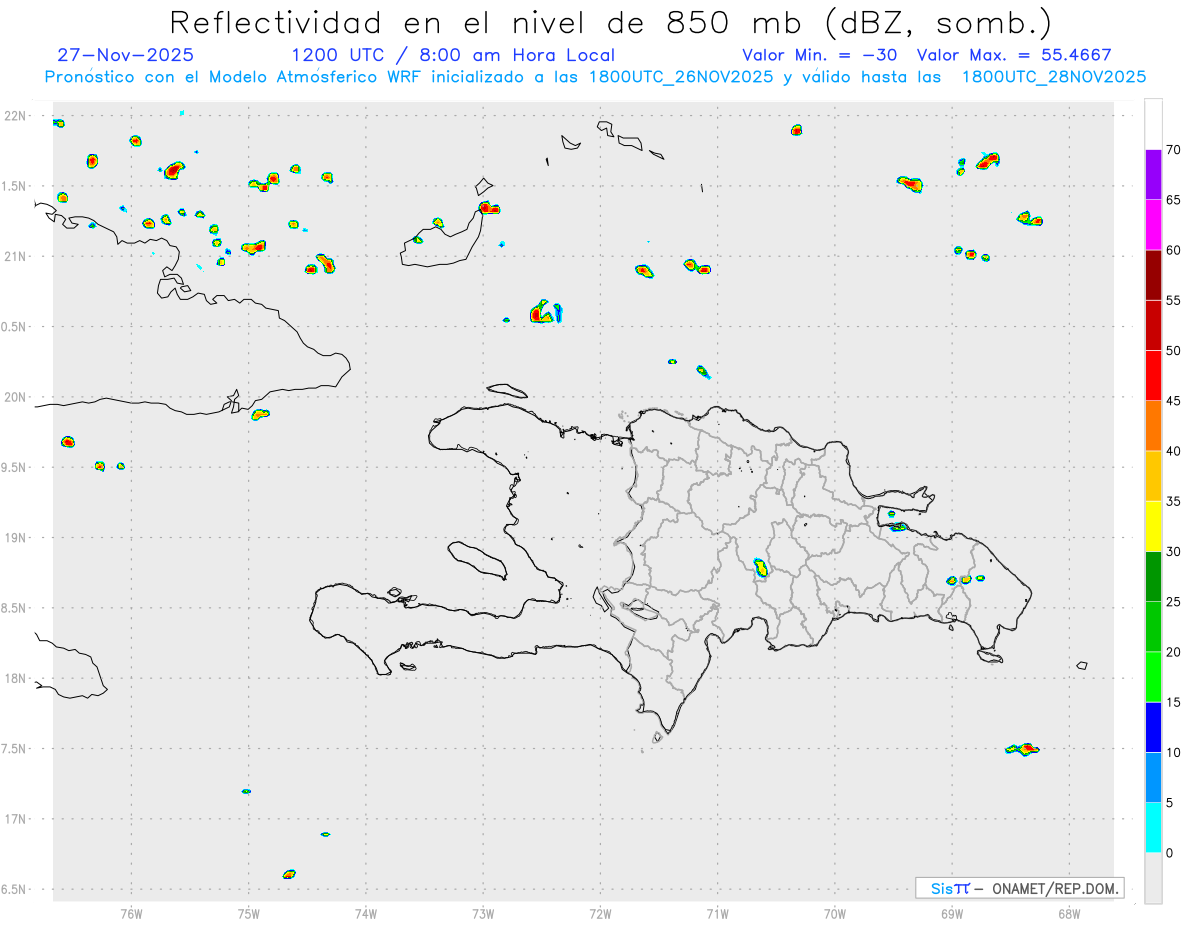Click the dark green 25–30 dBZ swatch
The image size is (1200, 927).
(x=1153, y=576)
